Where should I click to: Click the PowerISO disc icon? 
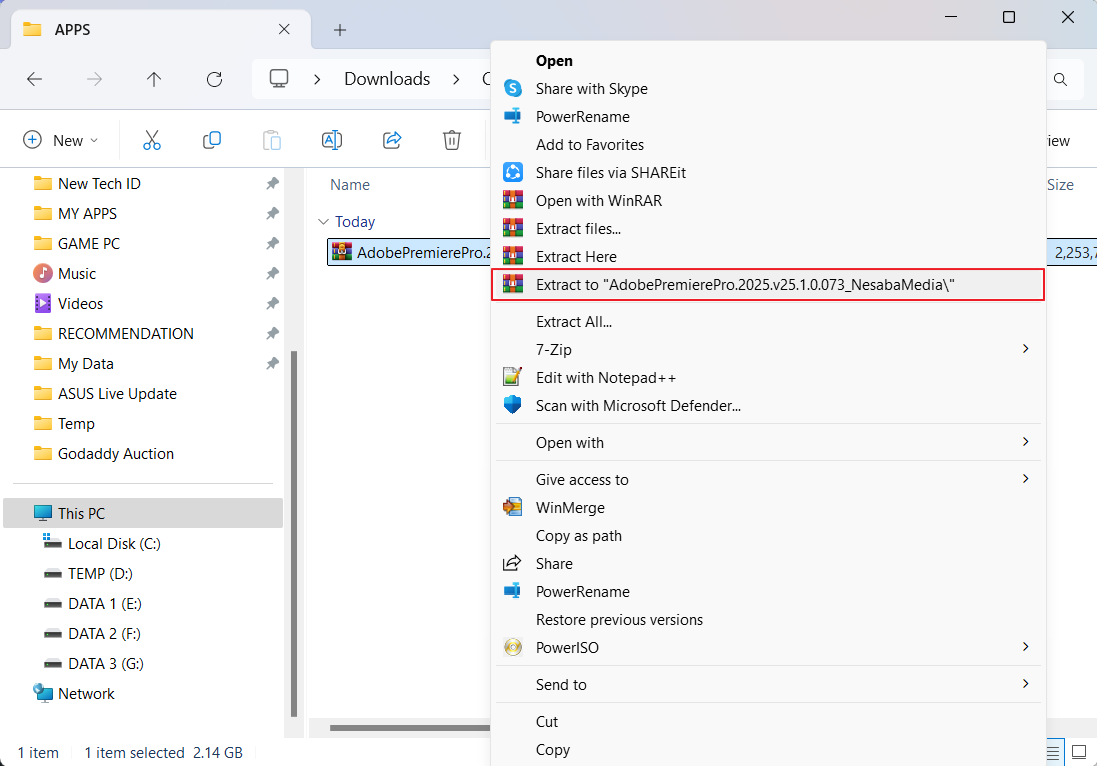tap(513, 647)
